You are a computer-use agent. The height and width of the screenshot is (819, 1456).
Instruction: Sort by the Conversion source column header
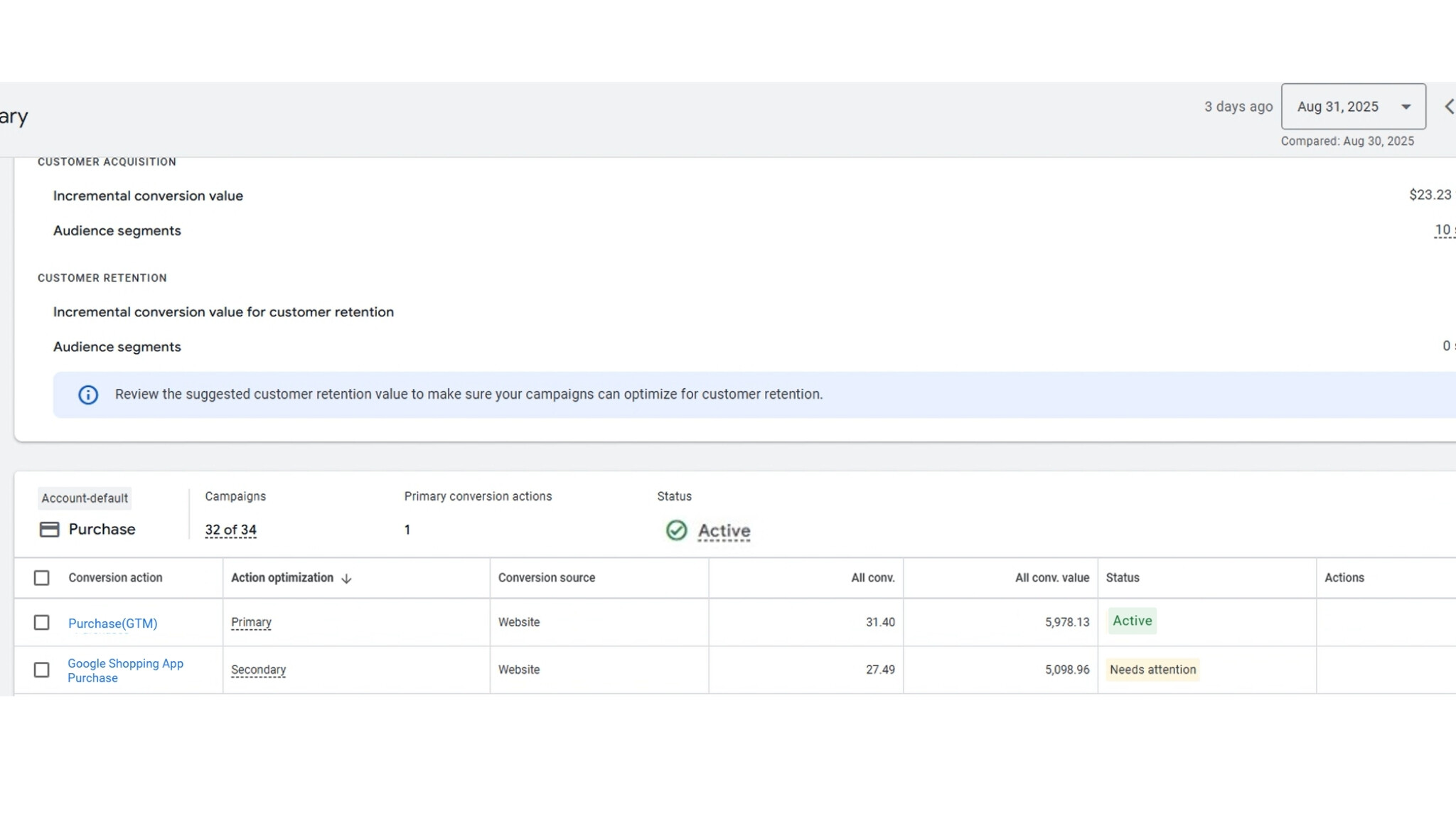(546, 578)
